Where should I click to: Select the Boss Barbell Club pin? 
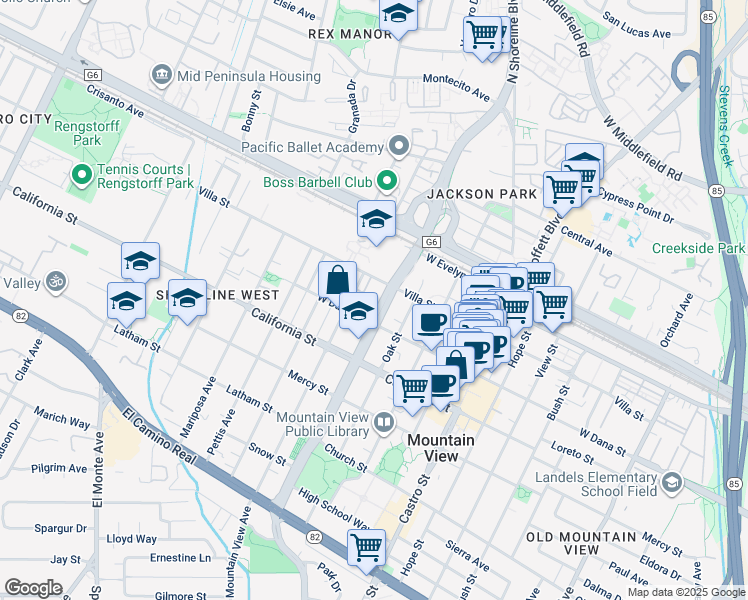coord(386,182)
